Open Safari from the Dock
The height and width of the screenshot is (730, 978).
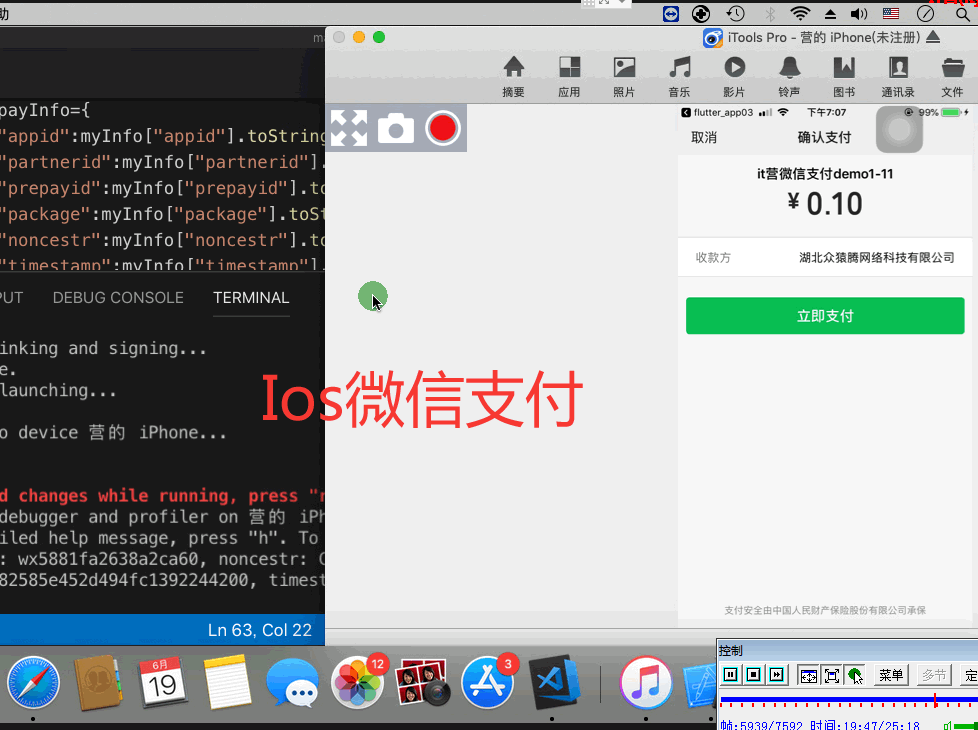[33, 683]
